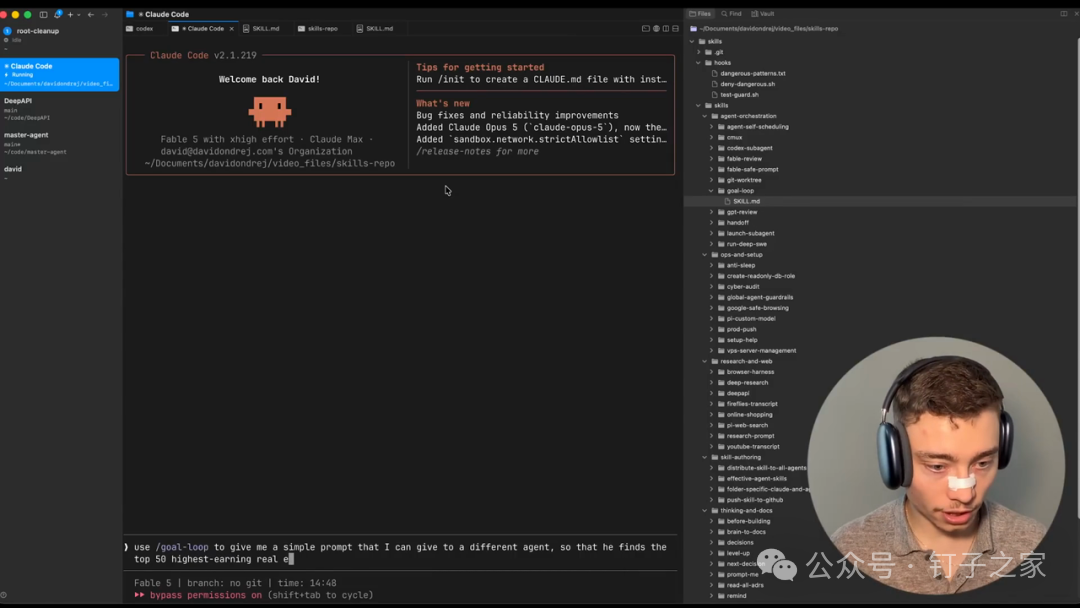Open dangerous-patterns.txt file
This screenshot has width=1080, height=608.
pos(752,74)
